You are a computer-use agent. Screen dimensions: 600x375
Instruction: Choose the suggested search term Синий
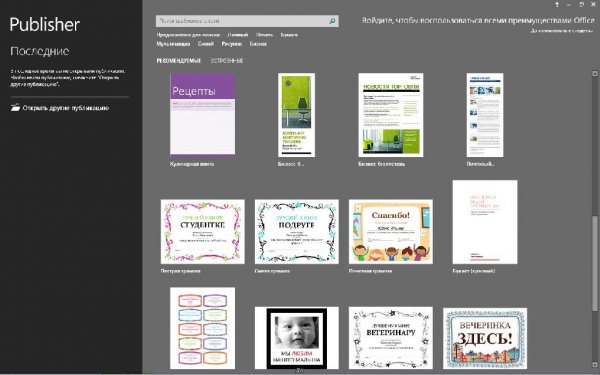206,44
